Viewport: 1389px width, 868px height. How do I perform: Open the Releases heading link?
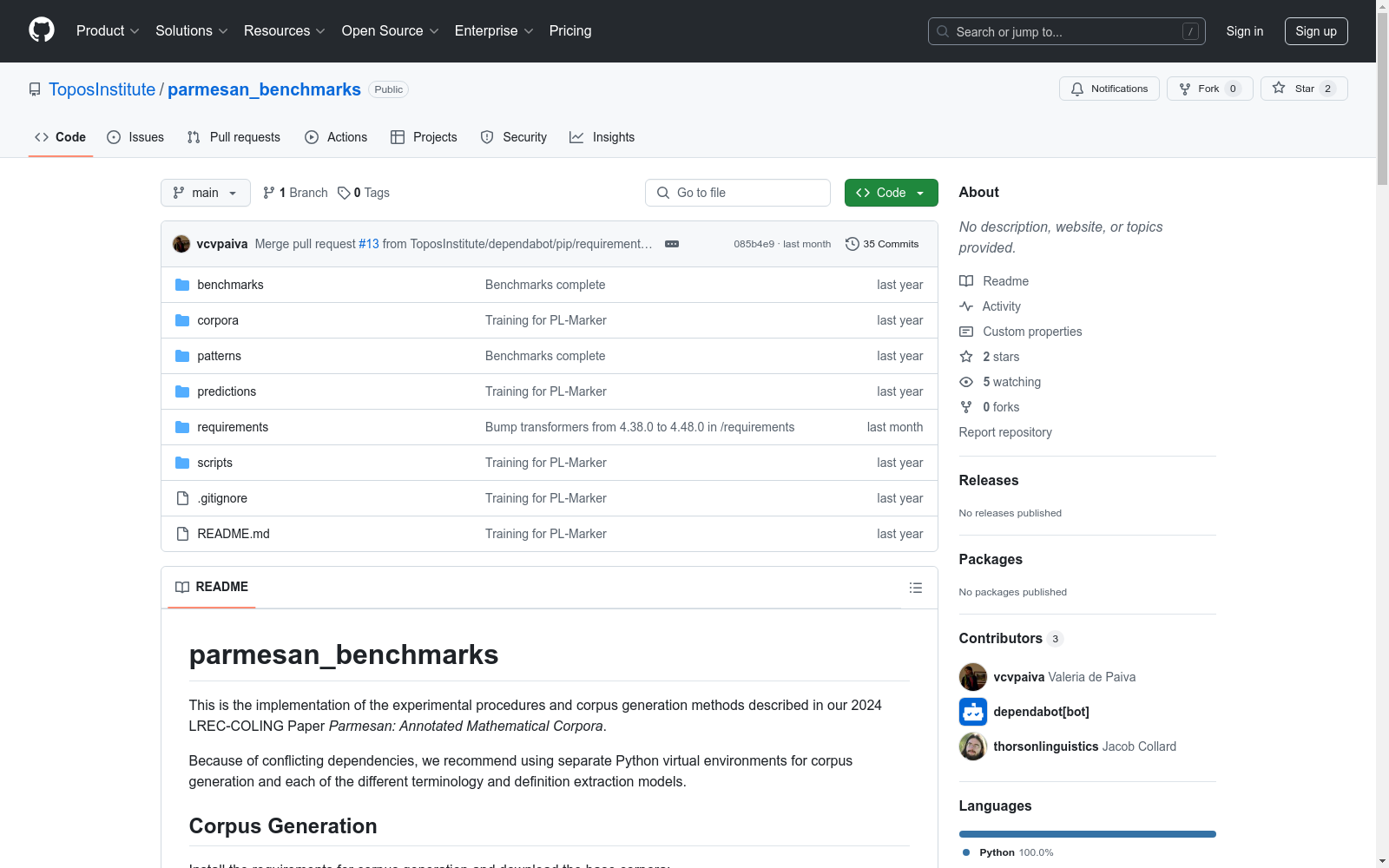click(989, 480)
